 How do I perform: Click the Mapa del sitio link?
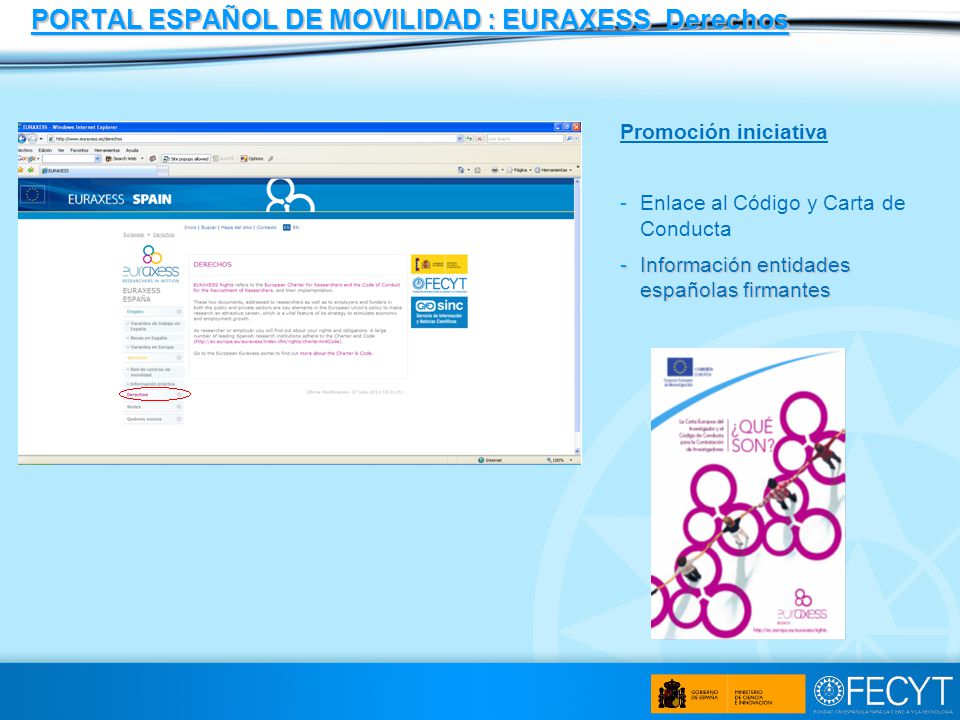coord(236,227)
